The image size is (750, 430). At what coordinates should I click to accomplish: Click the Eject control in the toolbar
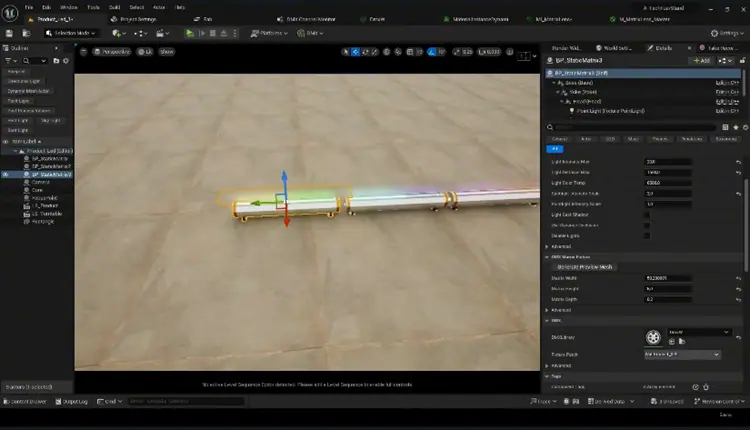click(223, 33)
